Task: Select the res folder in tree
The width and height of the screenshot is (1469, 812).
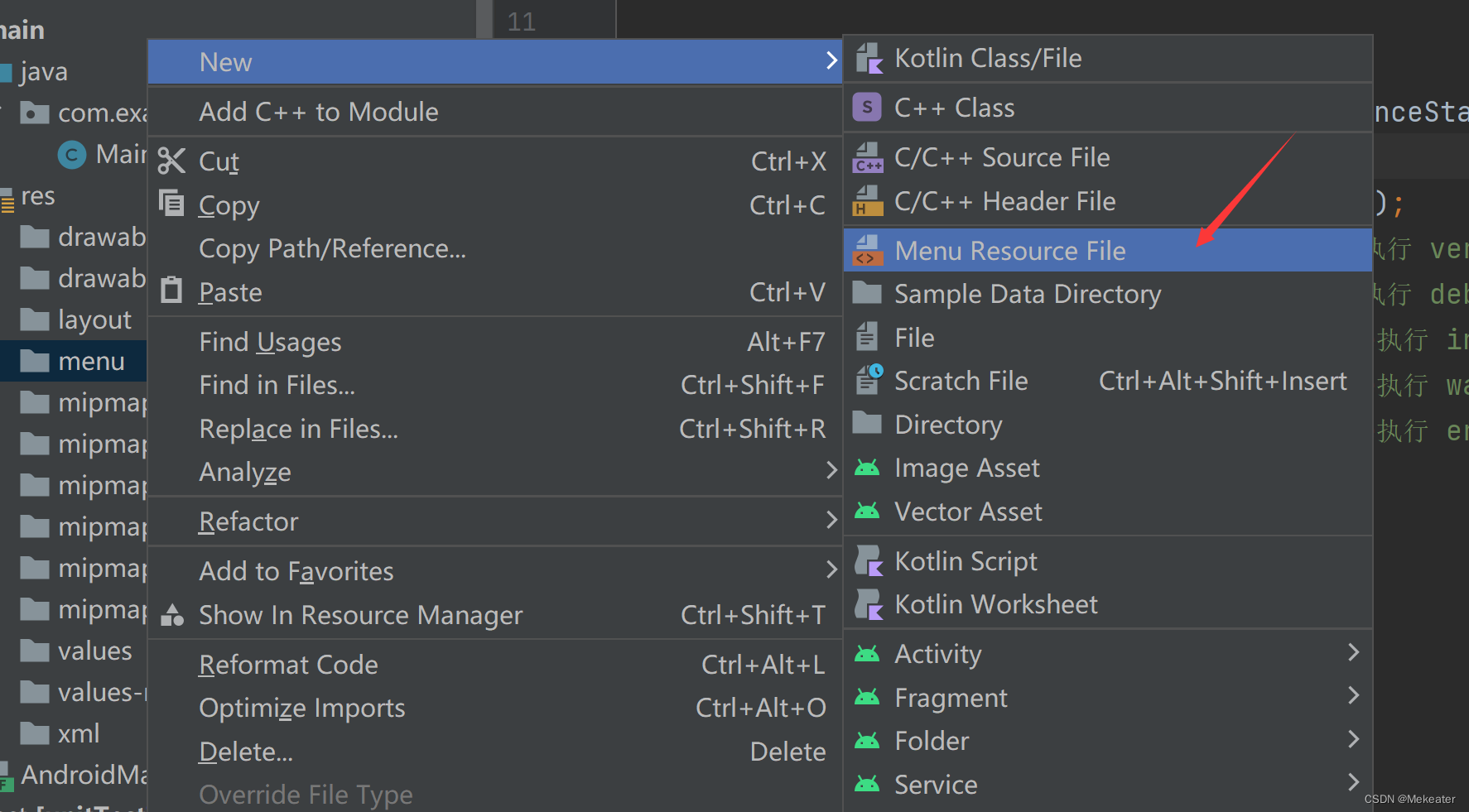Action: [x=37, y=196]
